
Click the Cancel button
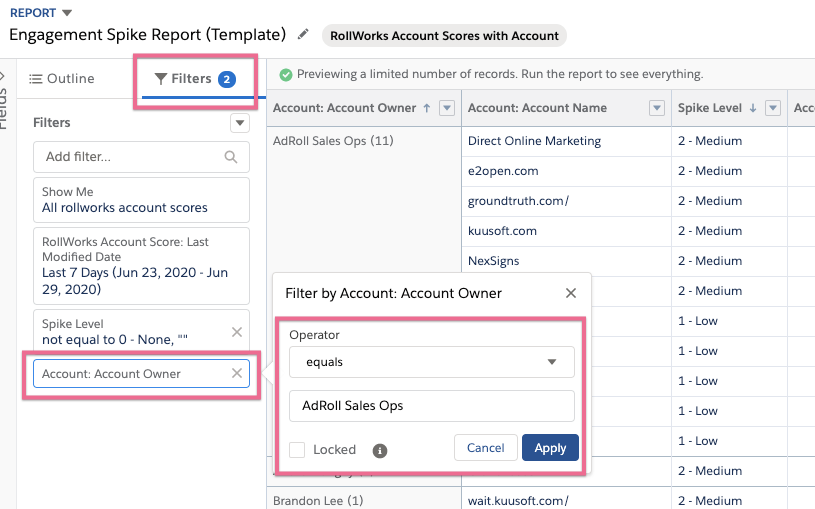click(485, 448)
